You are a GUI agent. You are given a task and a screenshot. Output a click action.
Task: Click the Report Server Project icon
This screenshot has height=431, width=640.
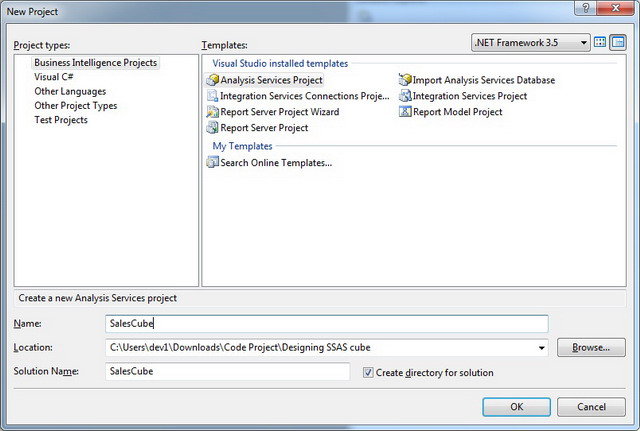pyautogui.click(x=213, y=128)
